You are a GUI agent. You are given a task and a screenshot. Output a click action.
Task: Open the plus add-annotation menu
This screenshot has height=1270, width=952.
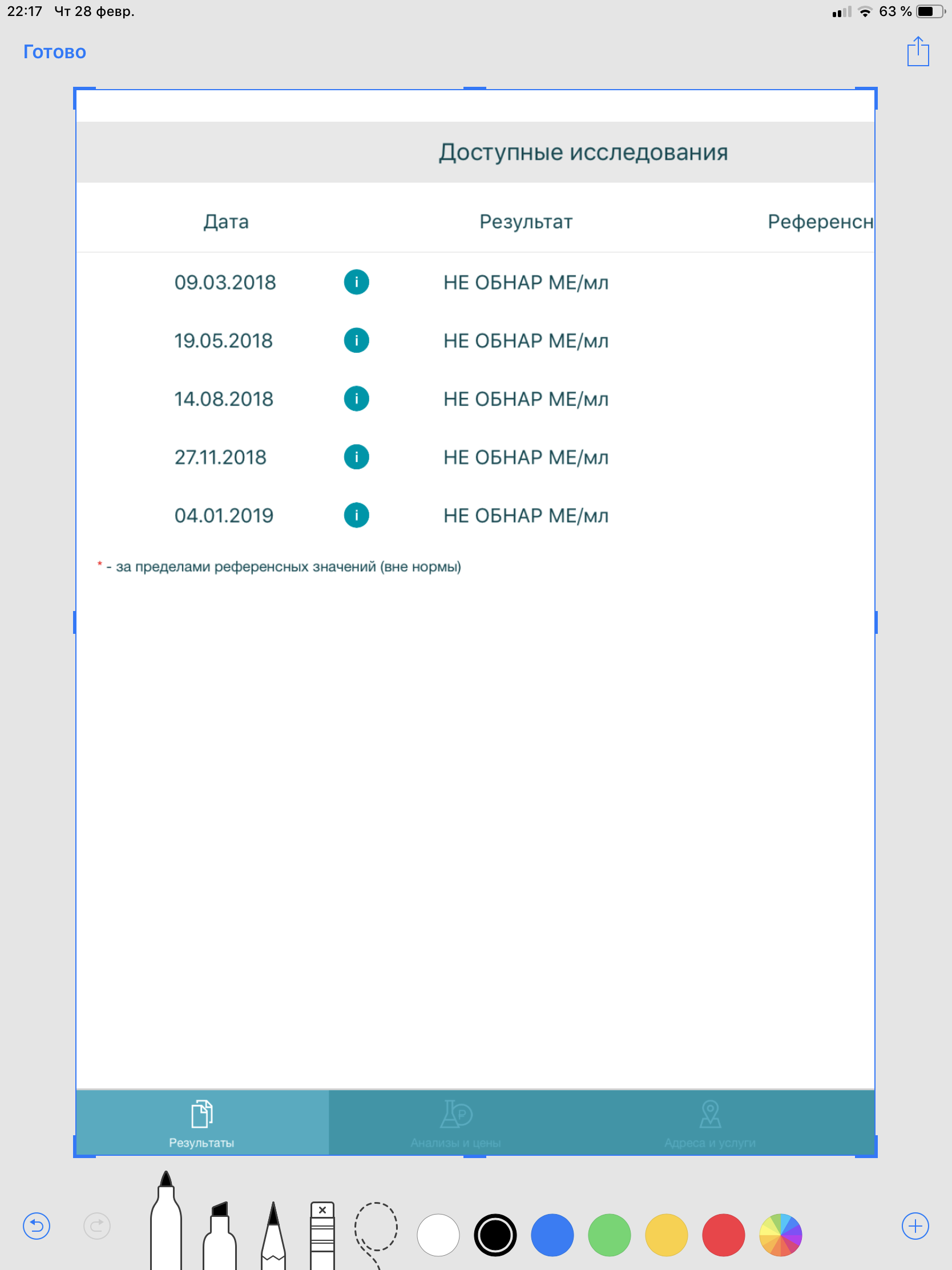pos(915,1227)
